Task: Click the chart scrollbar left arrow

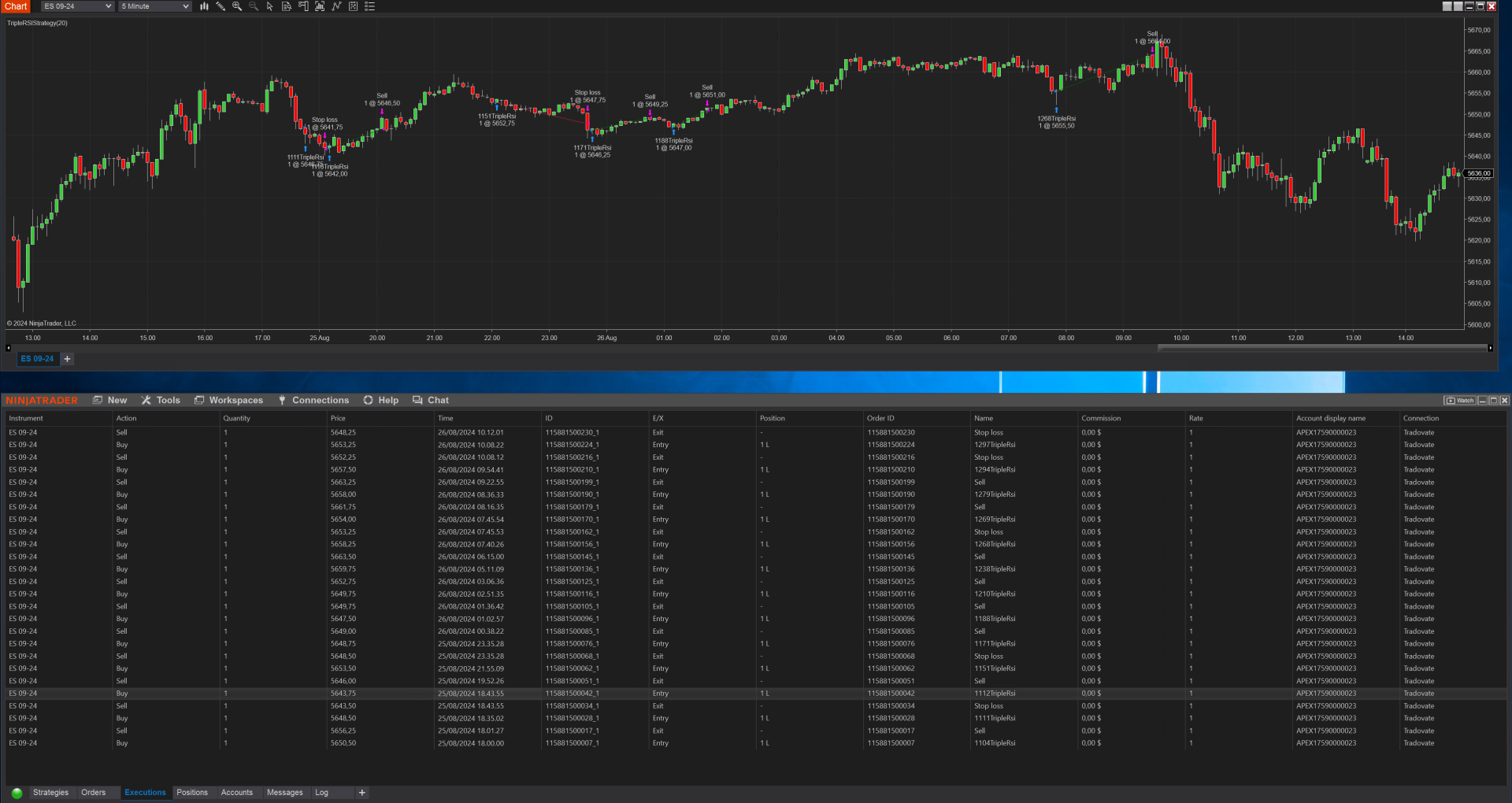Action: (x=8, y=348)
